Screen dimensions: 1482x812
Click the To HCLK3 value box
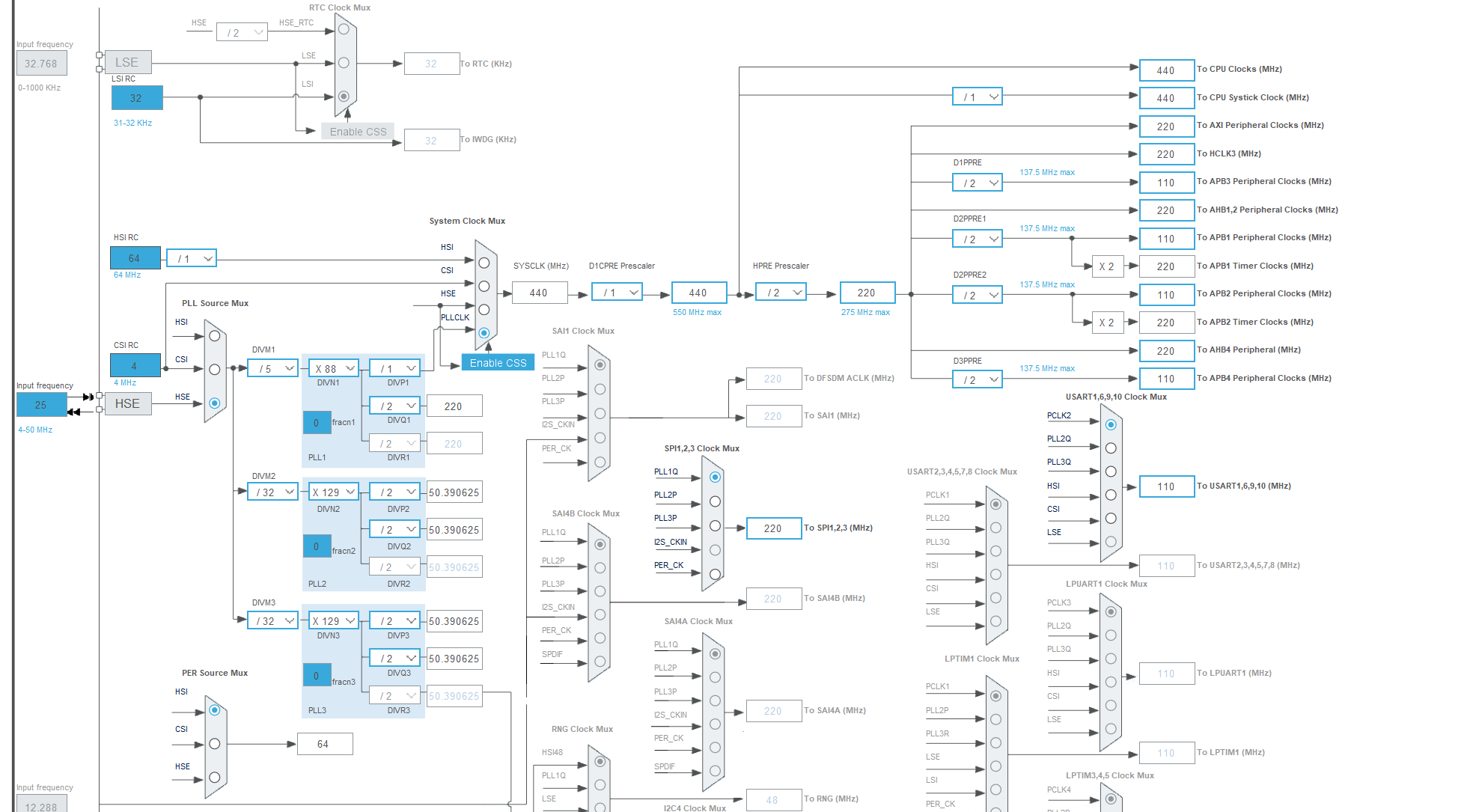[1166, 154]
